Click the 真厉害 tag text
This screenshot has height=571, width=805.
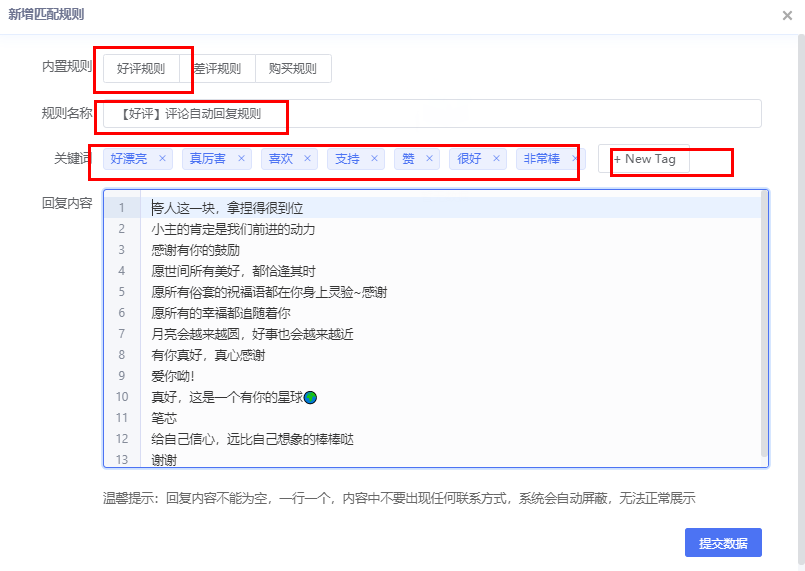click(x=207, y=159)
